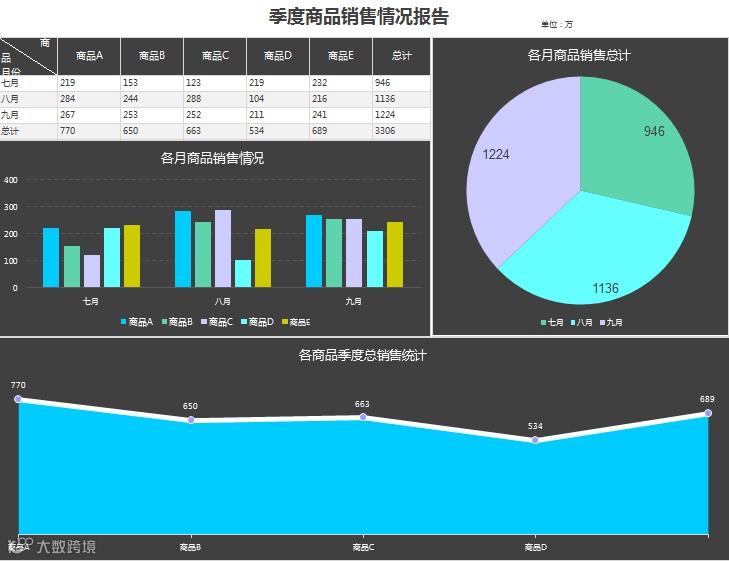729x561 pixels.
Task: Click bar chart title 各月商品销售情况
Action: [x=212, y=158]
